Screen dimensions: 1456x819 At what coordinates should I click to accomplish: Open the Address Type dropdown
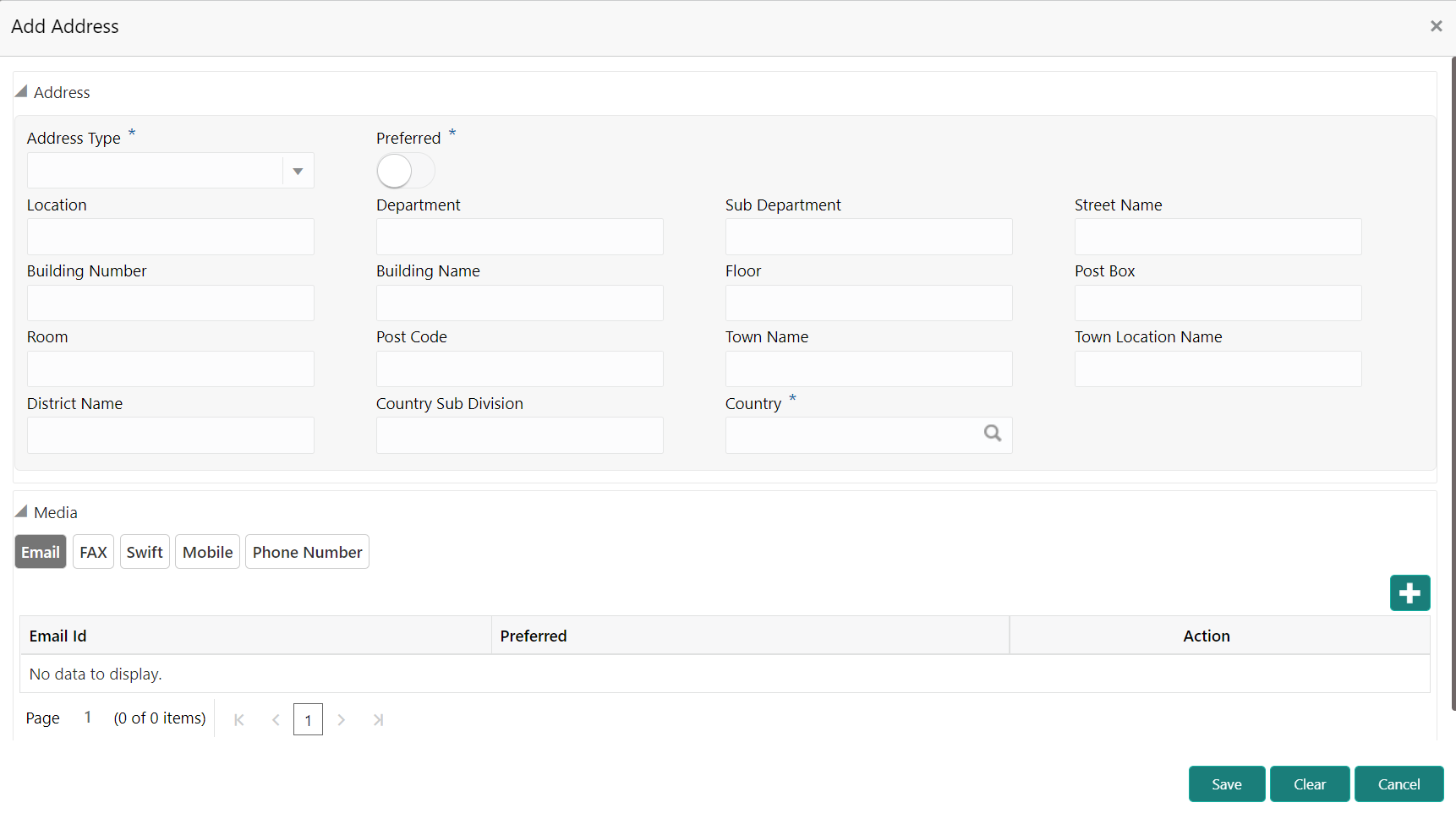pyautogui.click(x=298, y=172)
